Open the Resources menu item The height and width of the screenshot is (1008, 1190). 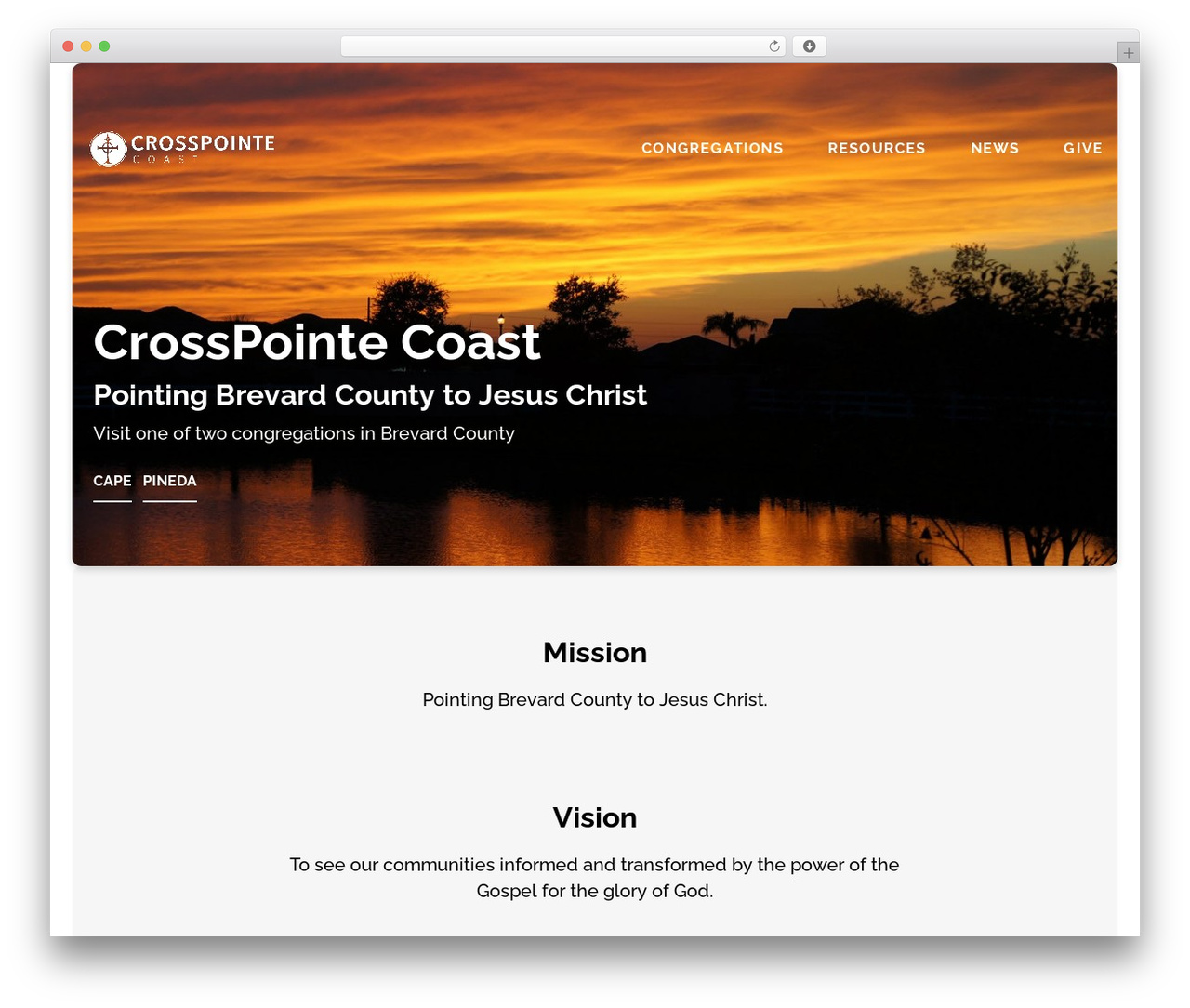[x=877, y=148]
